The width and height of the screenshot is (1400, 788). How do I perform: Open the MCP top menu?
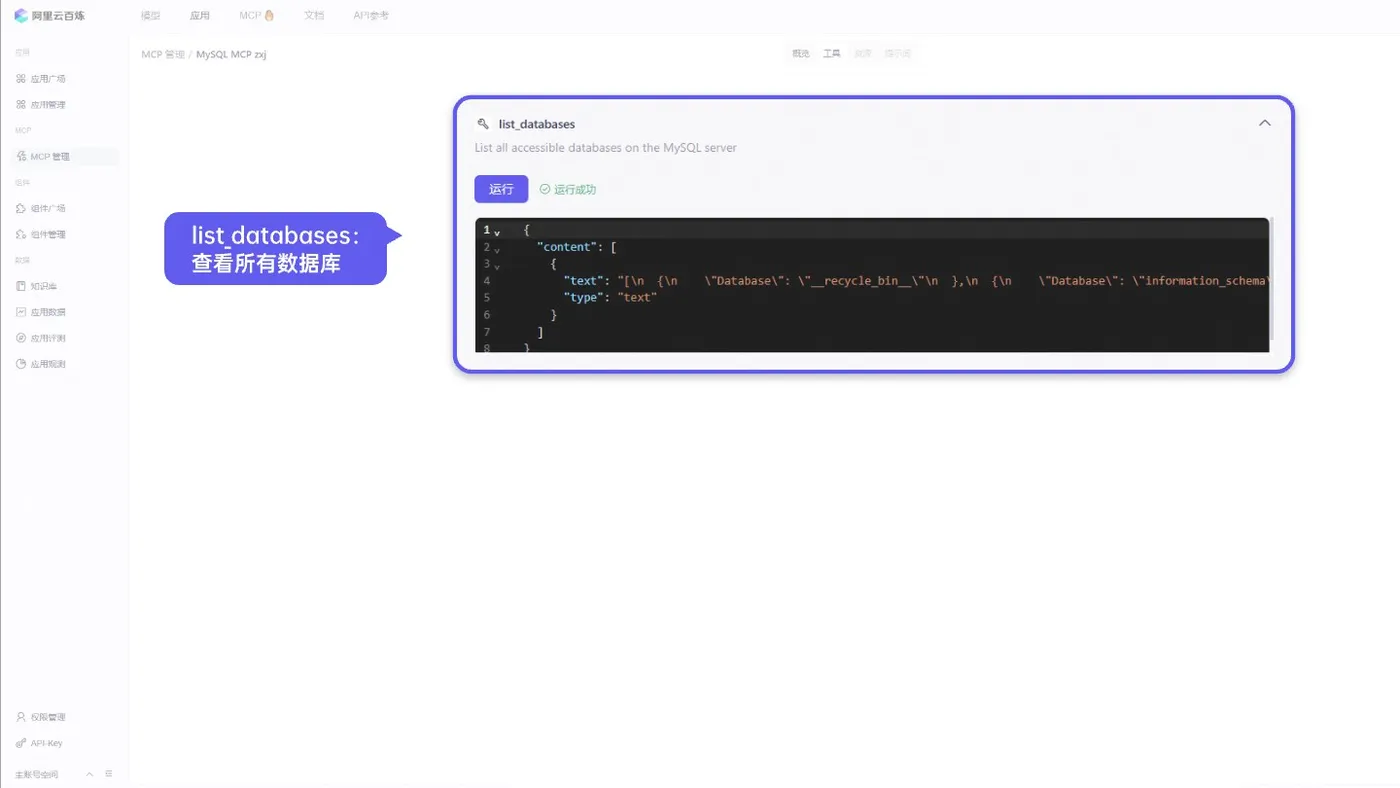point(256,16)
